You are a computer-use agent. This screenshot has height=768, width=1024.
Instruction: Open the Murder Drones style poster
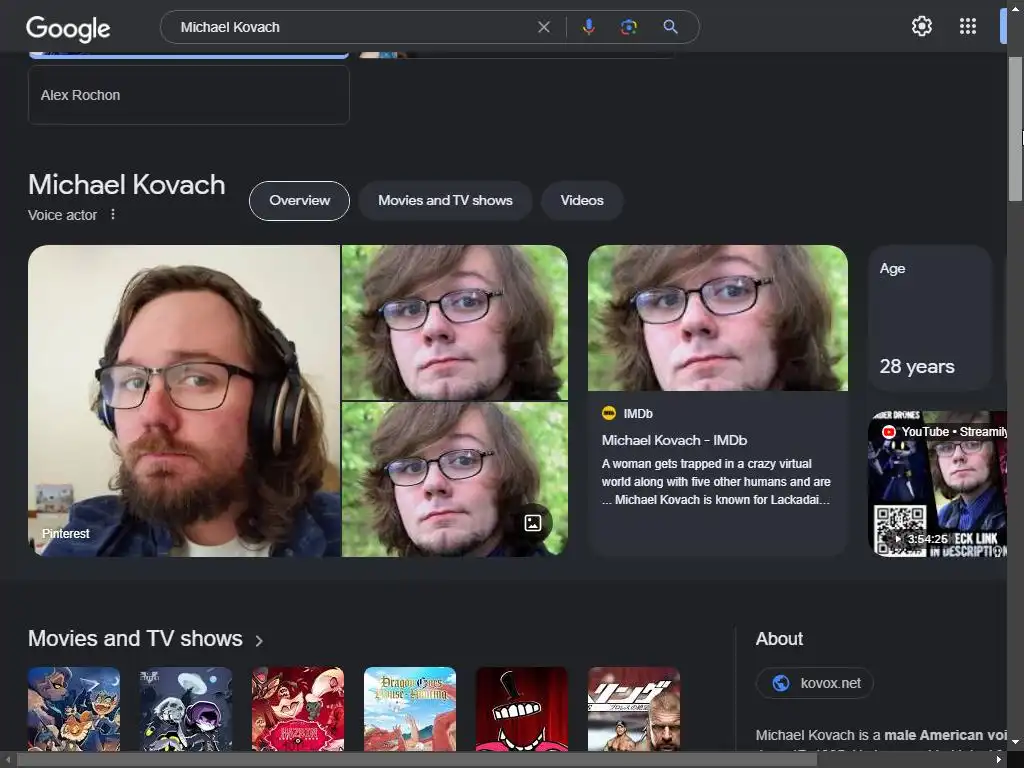click(186, 709)
